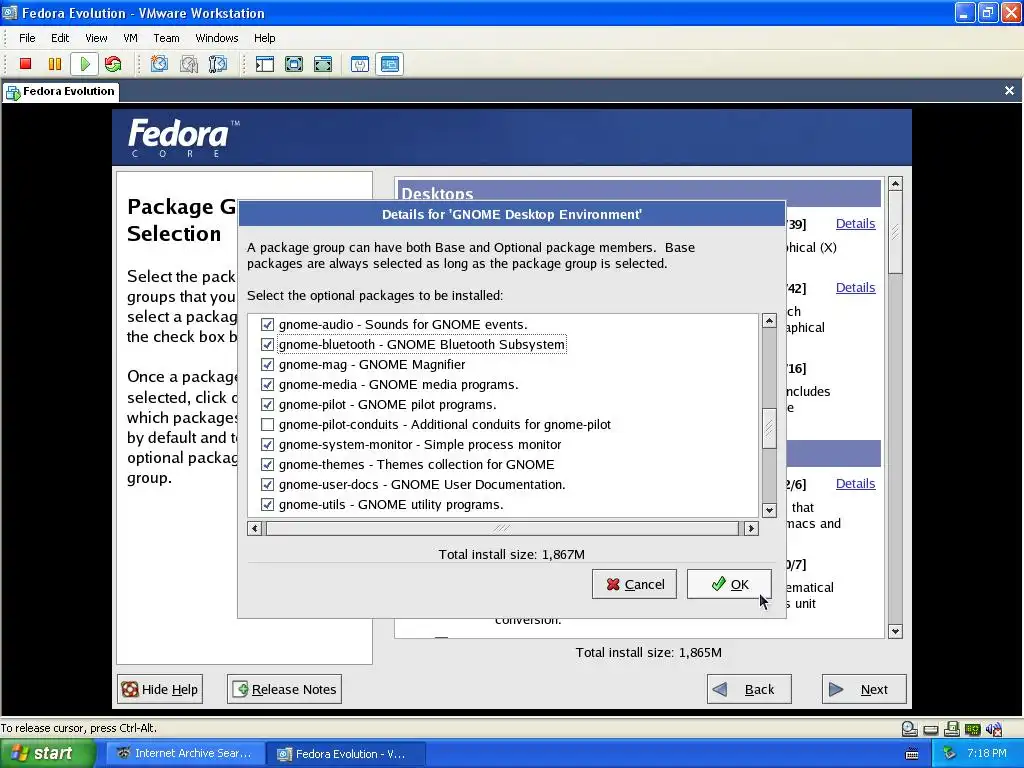Toggle the sidebar panel view icon
Viewport: 1024px width, 768px height.
click(x=264, y=63)
